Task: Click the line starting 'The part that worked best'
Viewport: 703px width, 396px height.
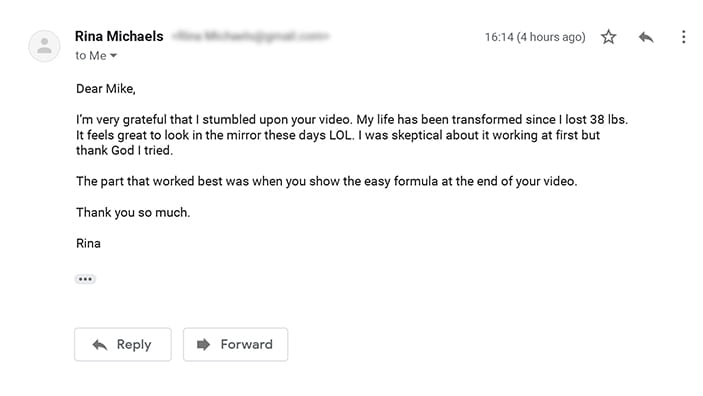Action: (326, 181)
